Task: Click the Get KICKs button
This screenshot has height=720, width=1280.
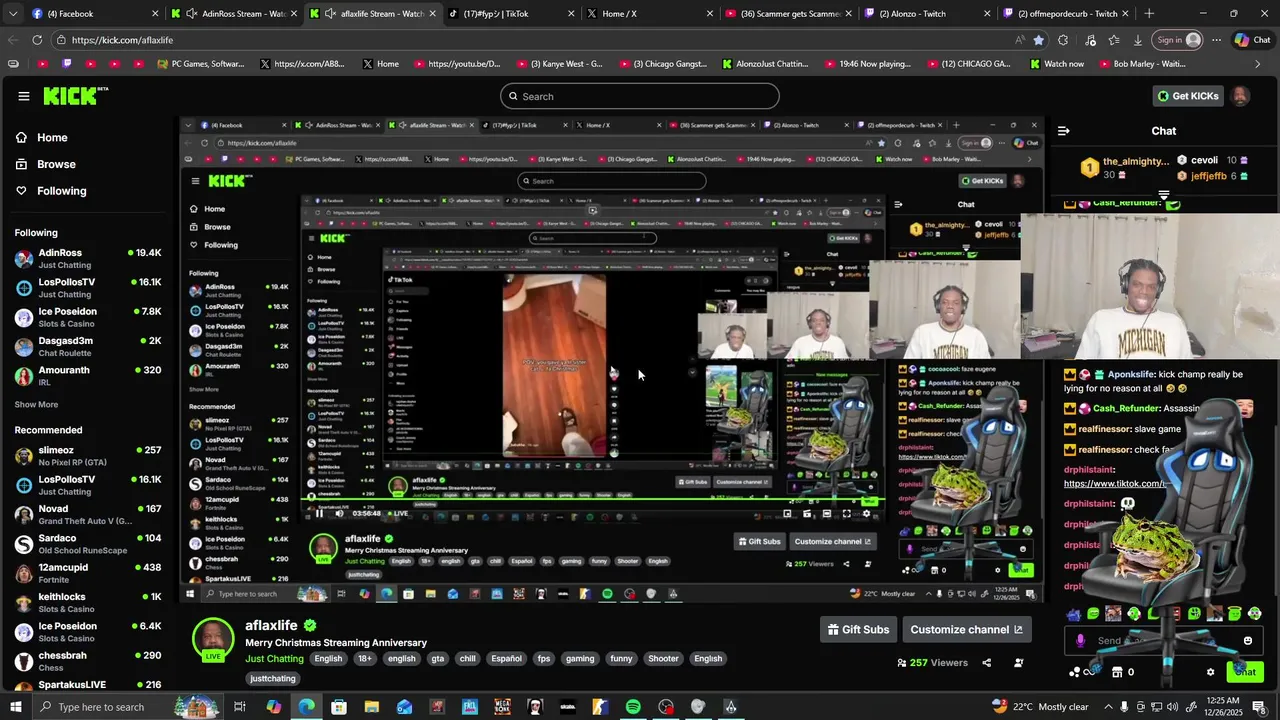Action: [1188, 96]
